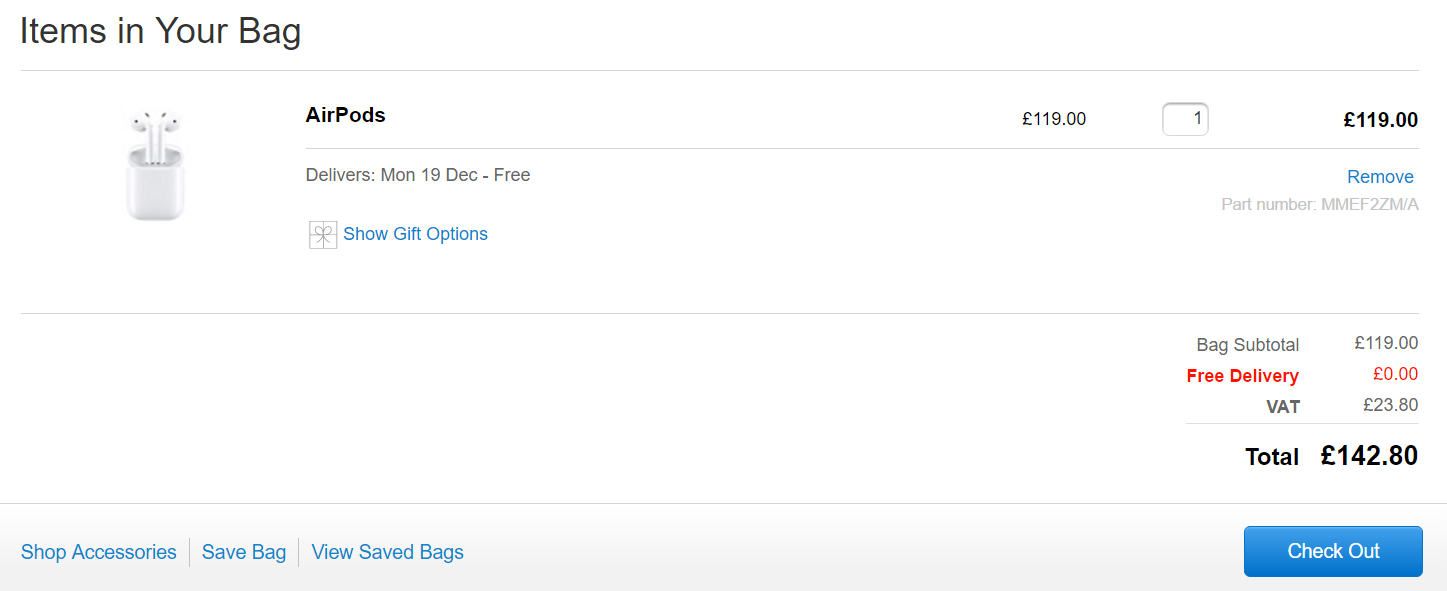This screenshot has height=591, width=1447.
Task: Click the gift box icon
Action: (x=323, y=235)
